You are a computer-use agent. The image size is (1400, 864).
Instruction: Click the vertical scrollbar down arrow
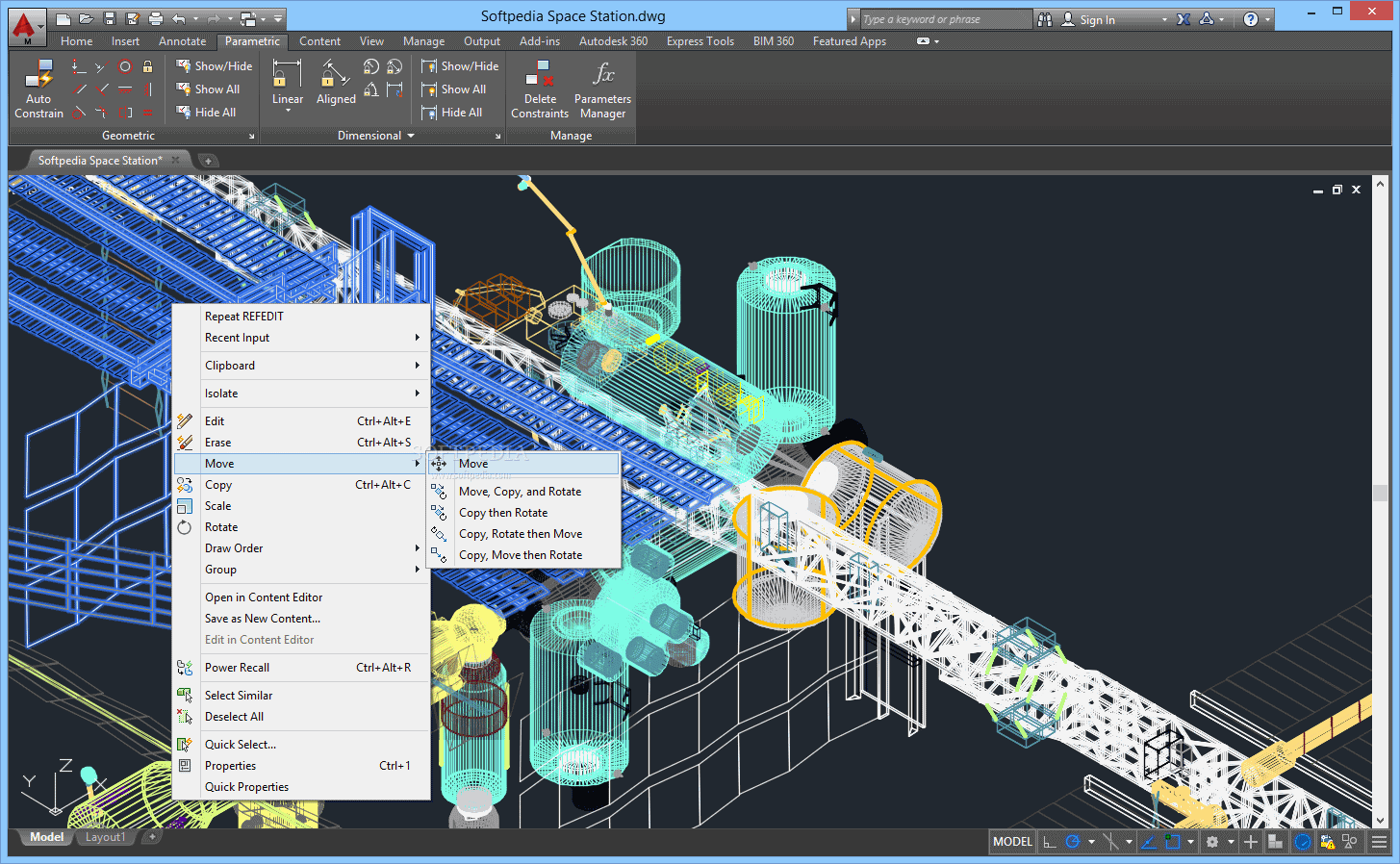pyautogui.click(x=1381, y=821)
